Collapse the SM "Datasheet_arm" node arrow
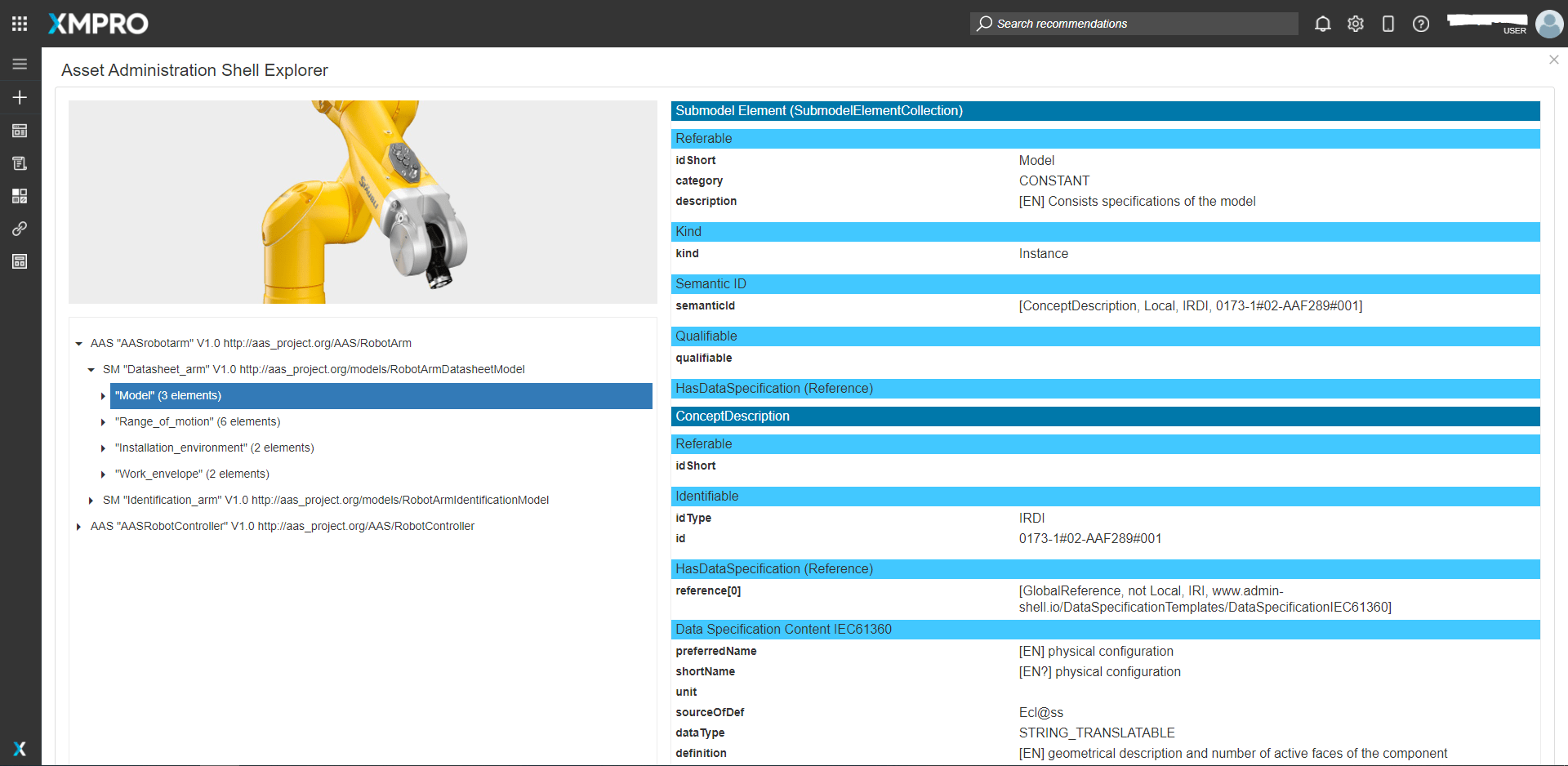Screen dimensions: 1568x766 click(91, 370)
